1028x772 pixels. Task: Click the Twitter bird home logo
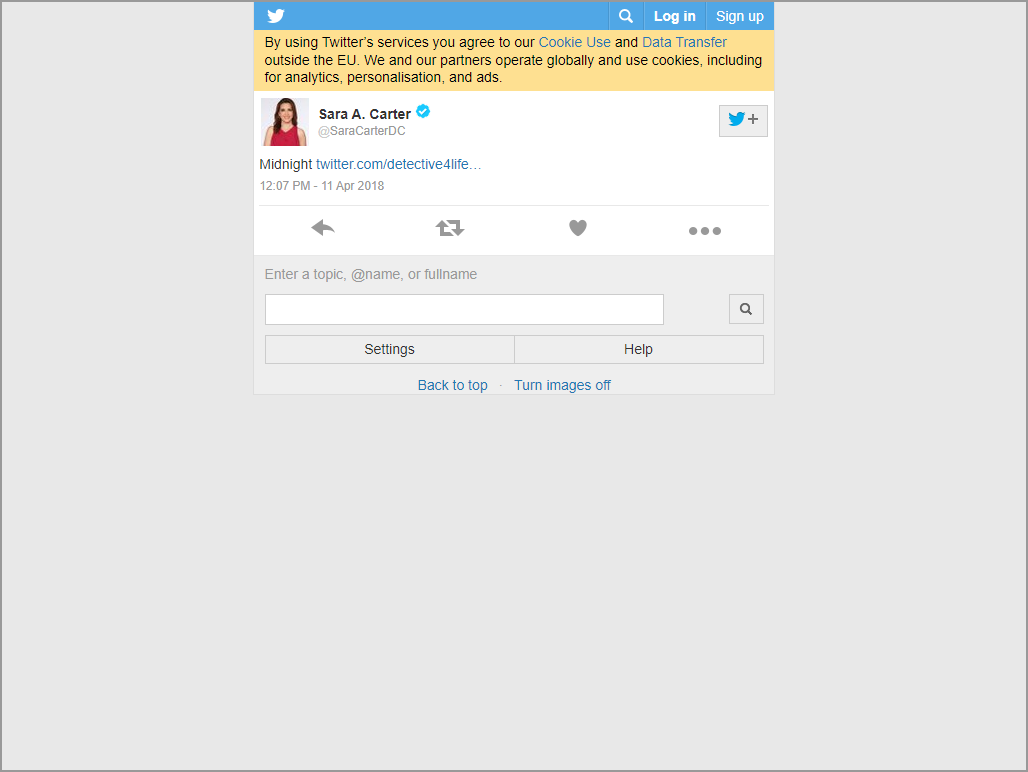tap(276, 16)
